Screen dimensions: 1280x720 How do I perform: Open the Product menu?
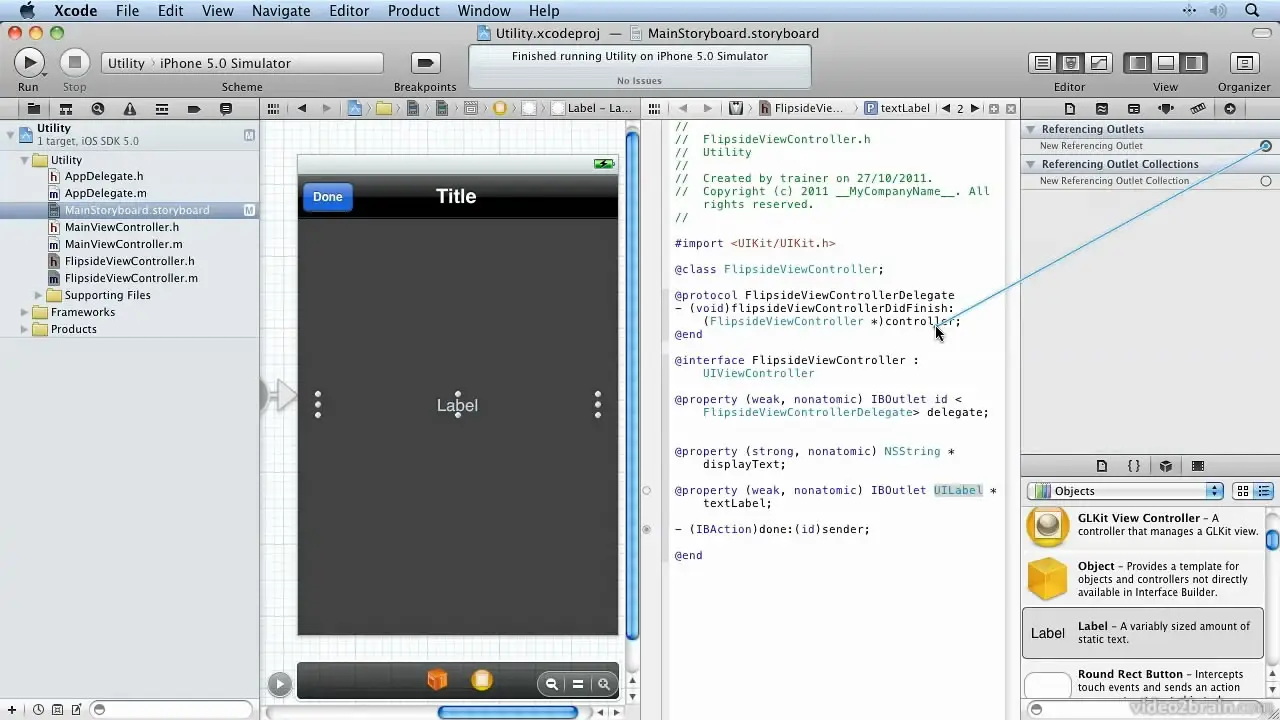(413, 11)
